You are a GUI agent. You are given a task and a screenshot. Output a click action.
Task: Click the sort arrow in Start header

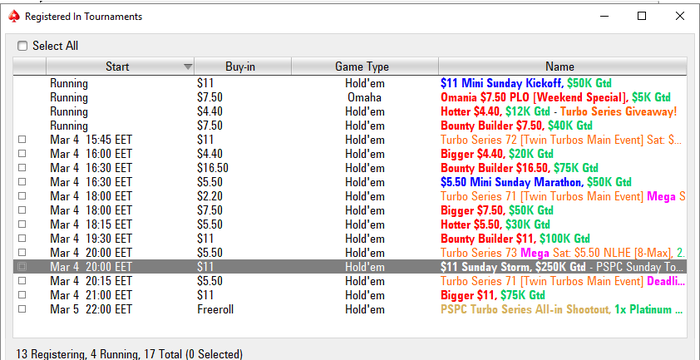pos(188,67)
